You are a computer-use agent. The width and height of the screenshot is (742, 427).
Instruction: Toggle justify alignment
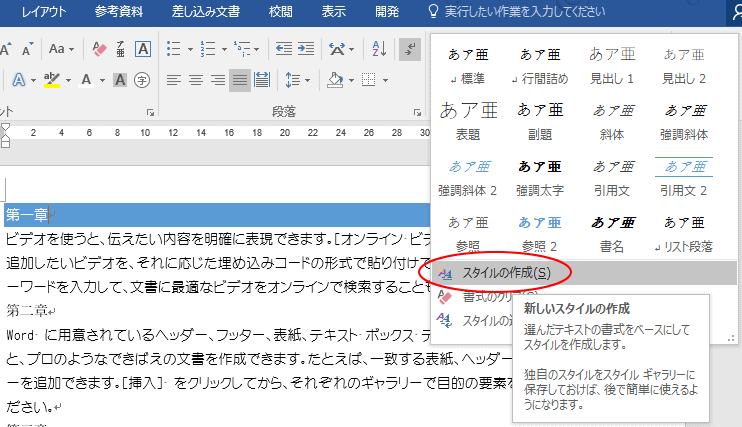click(240, 80)
